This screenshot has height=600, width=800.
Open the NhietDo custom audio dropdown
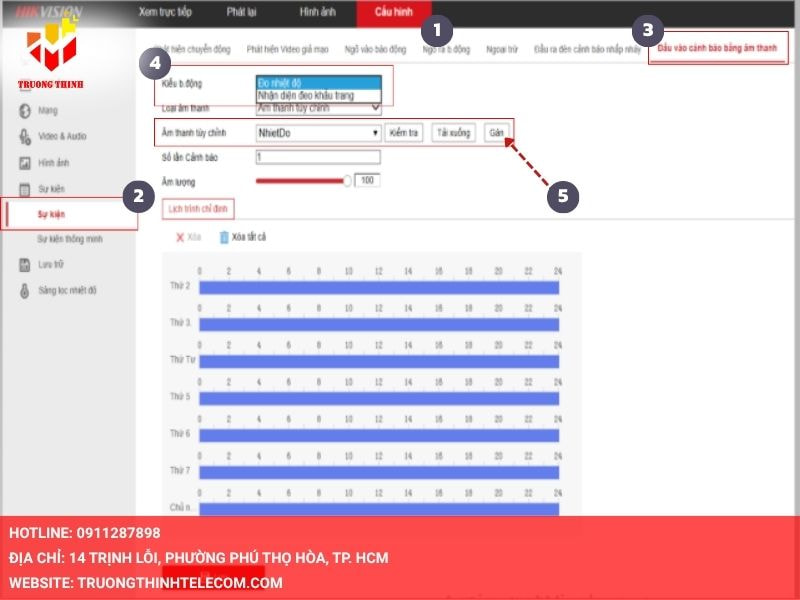318,132
